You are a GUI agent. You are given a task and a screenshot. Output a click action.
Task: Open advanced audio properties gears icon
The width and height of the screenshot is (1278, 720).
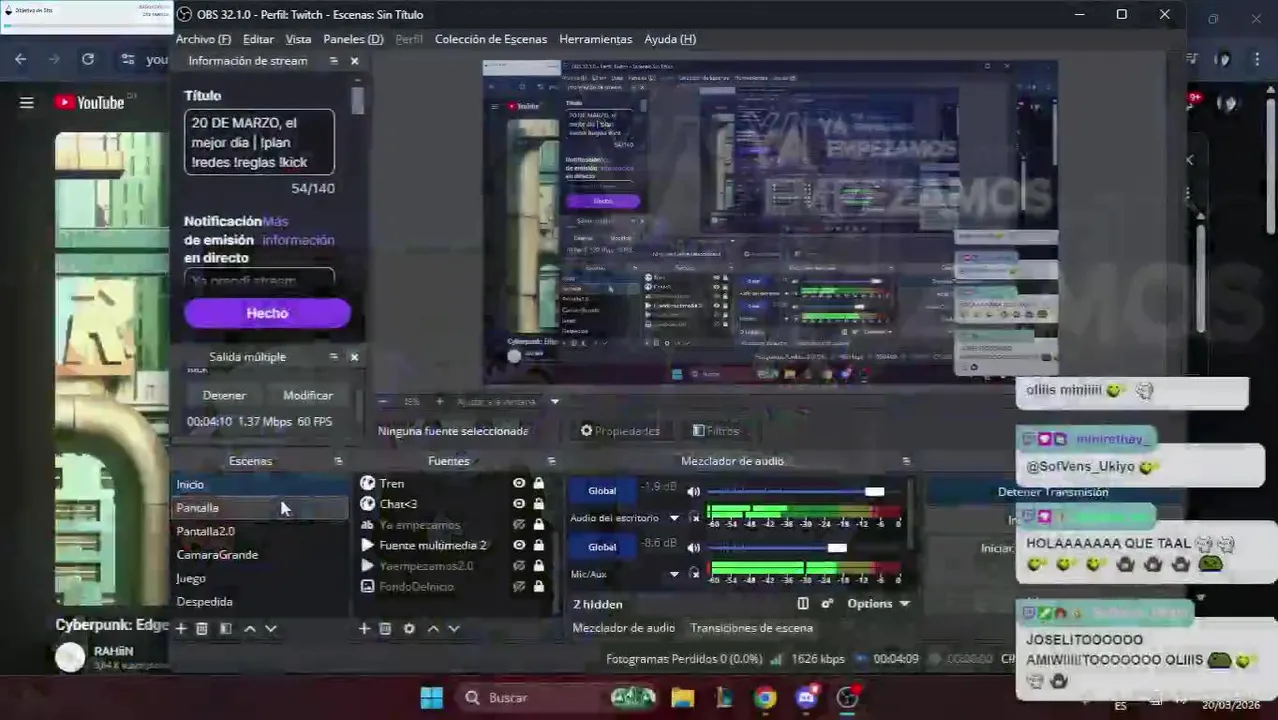(x=827, y=604)
